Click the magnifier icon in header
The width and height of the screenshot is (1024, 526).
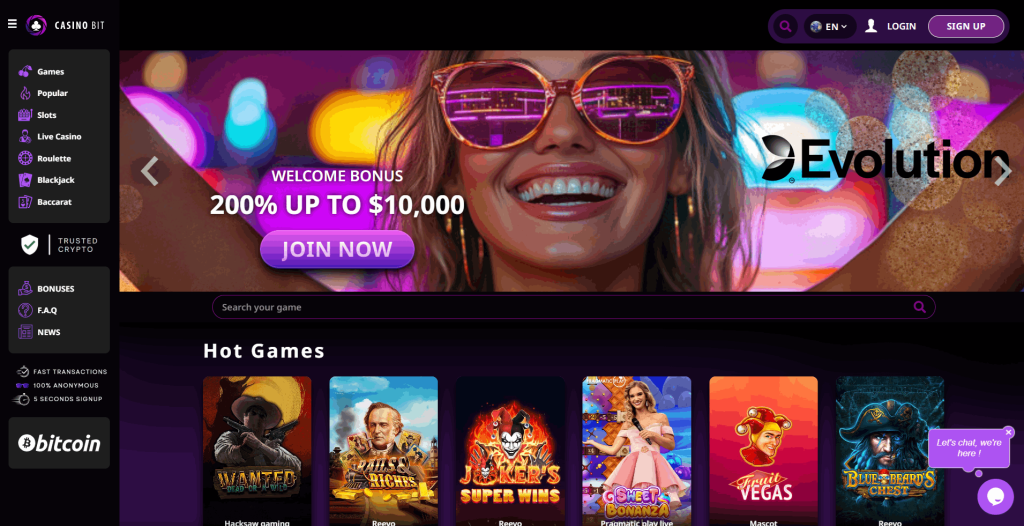[x=786, y=27]
